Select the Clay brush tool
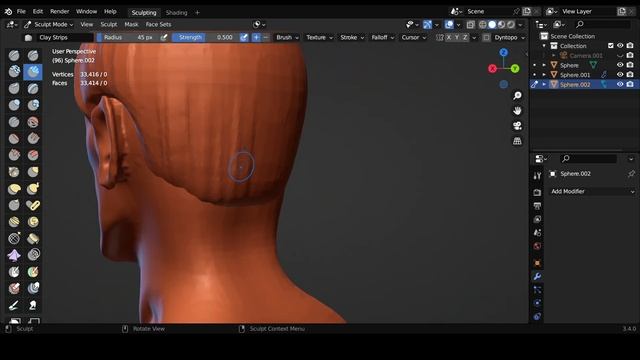The height and width of the screenshot is (360, 640). tap(14, 72)
